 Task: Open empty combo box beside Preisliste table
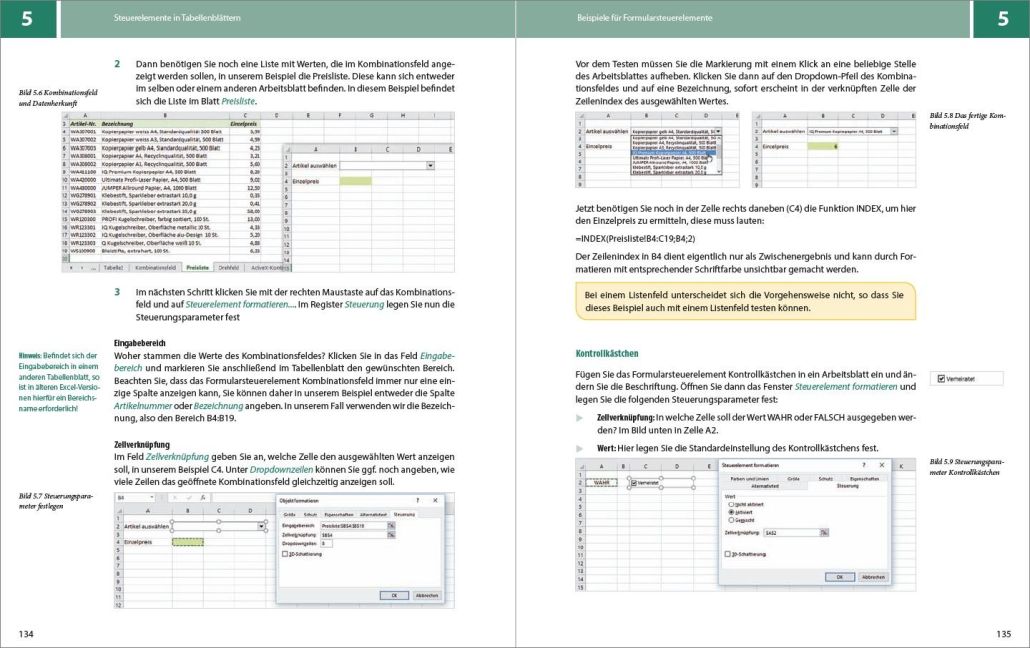pyautogui.click(x=430, y=165)
